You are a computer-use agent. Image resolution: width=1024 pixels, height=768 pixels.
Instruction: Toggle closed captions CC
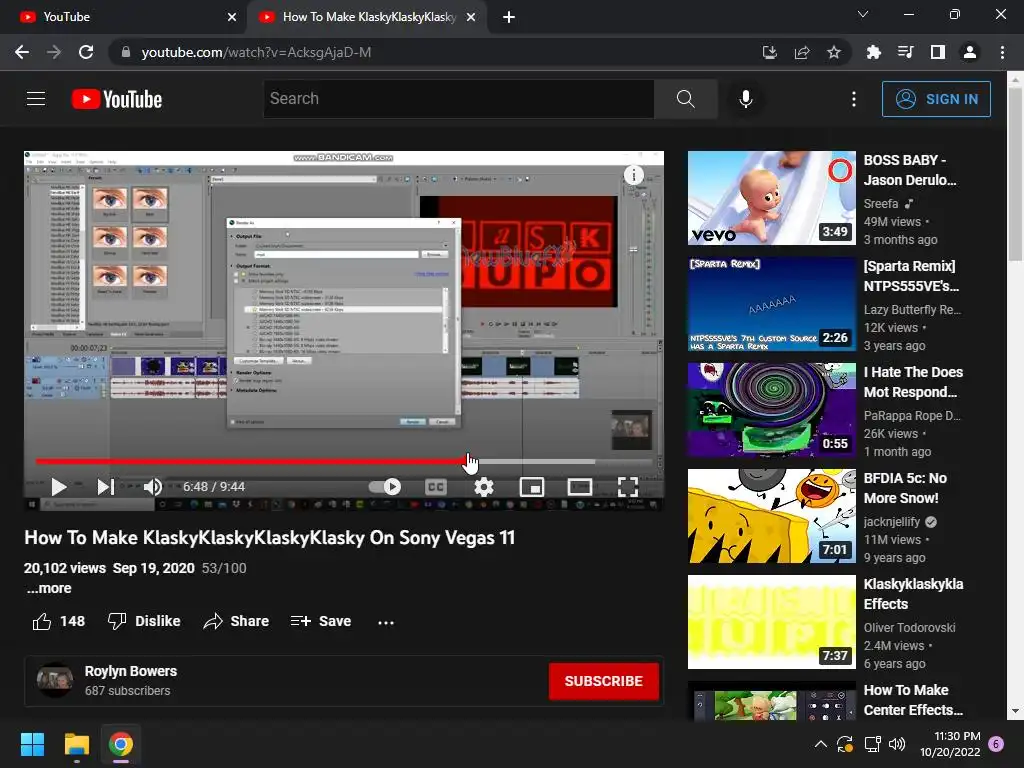[436, 487]
